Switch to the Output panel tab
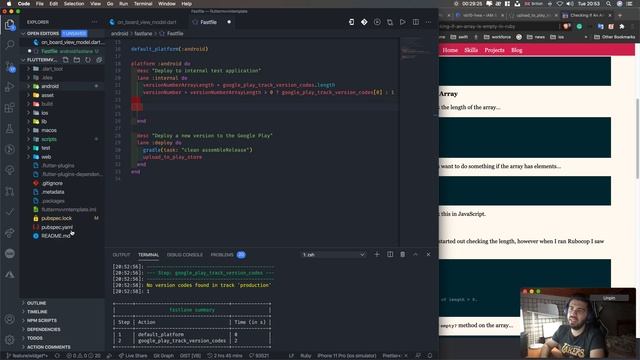640x360 pixels. click(121, 255)
